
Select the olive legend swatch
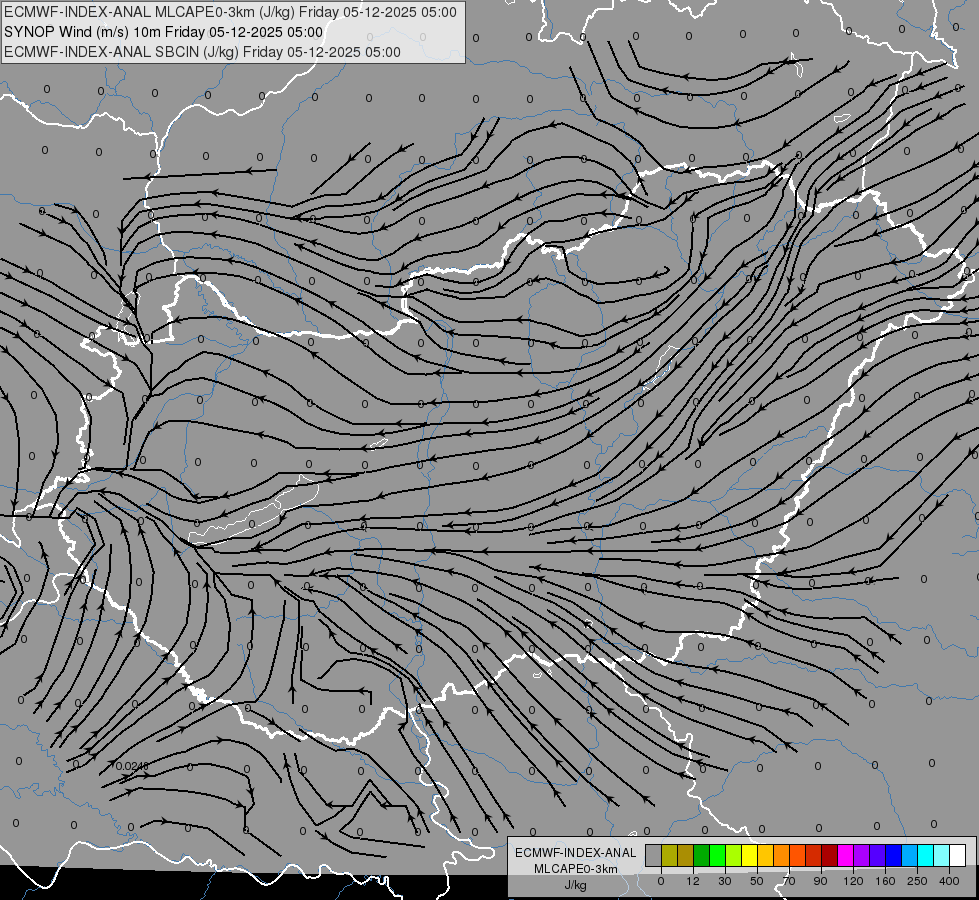point(669,855)
